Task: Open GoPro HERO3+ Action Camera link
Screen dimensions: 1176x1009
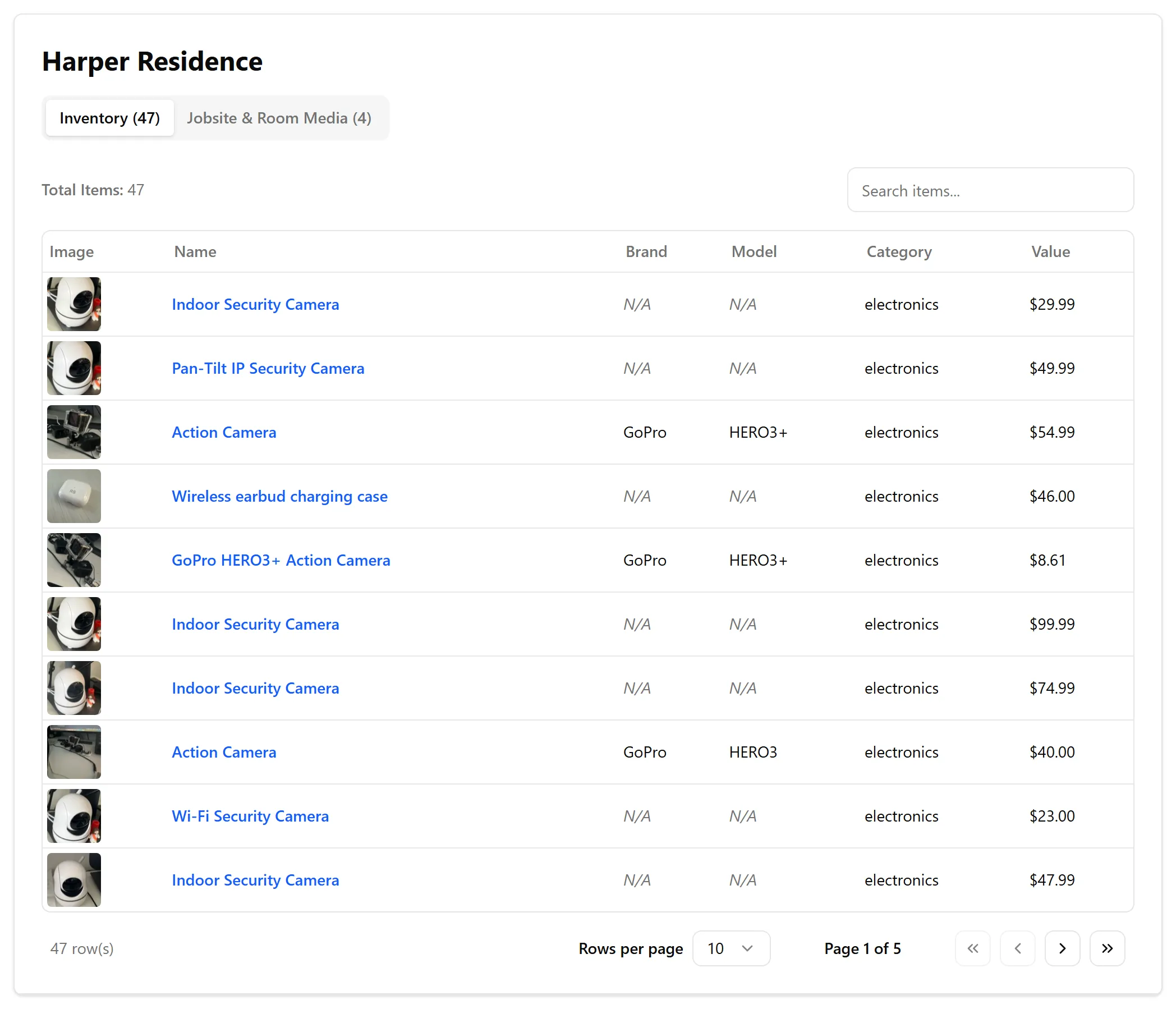Action: pos(281,561)
